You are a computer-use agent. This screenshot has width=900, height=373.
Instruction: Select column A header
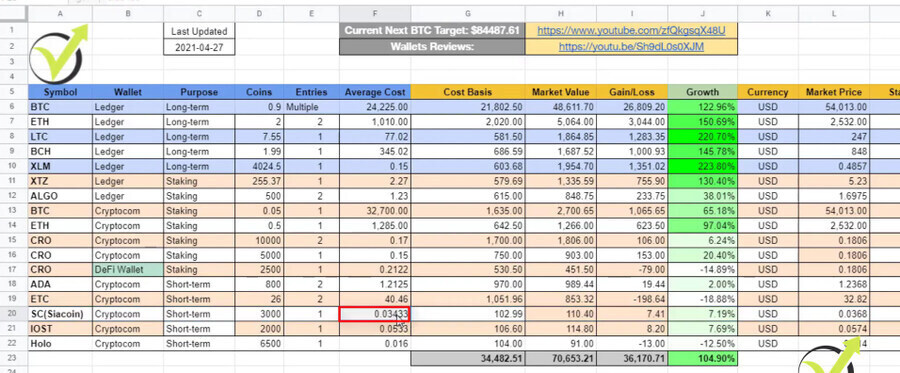coord(60,13)
